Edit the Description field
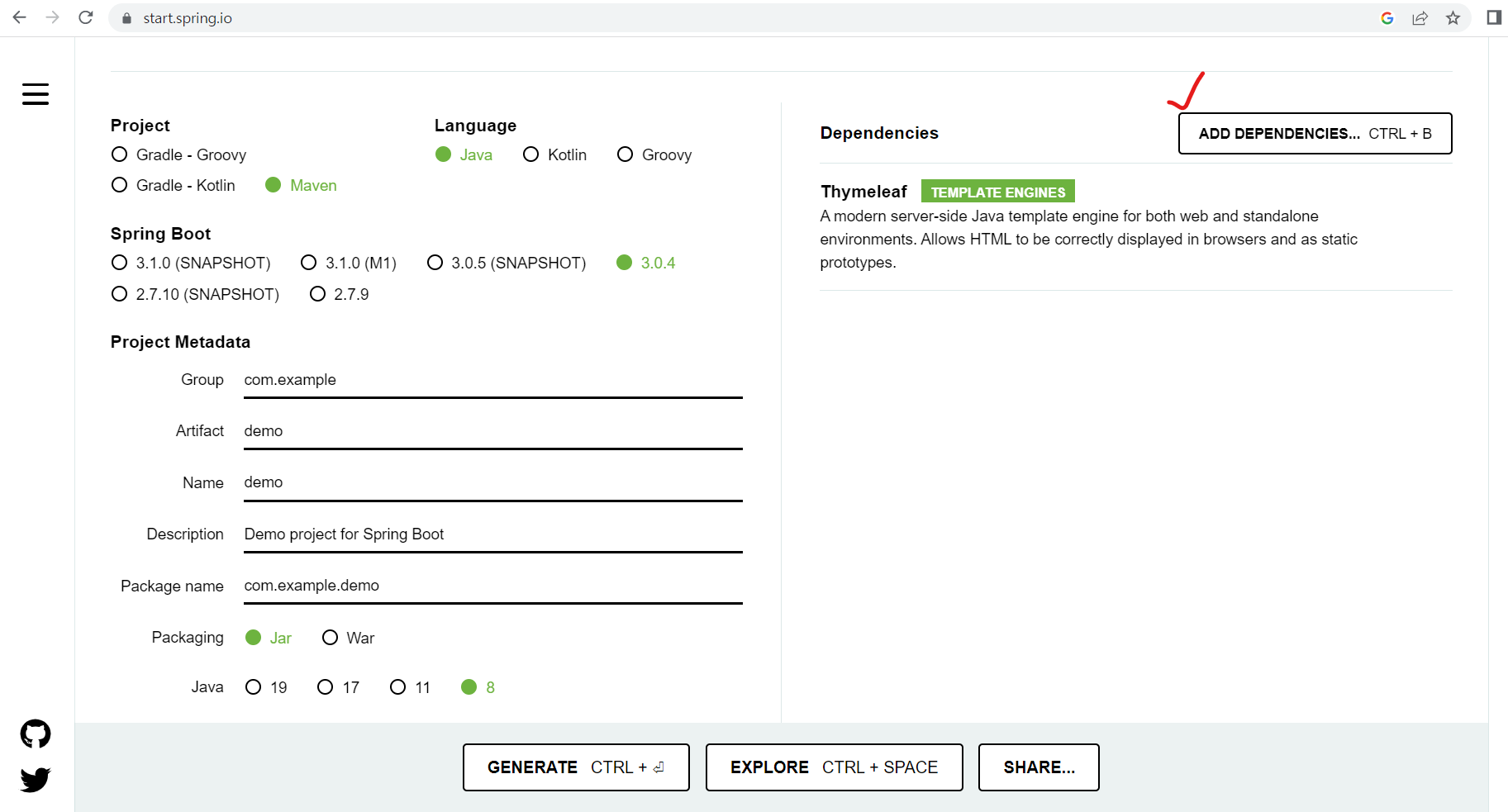 493,534
